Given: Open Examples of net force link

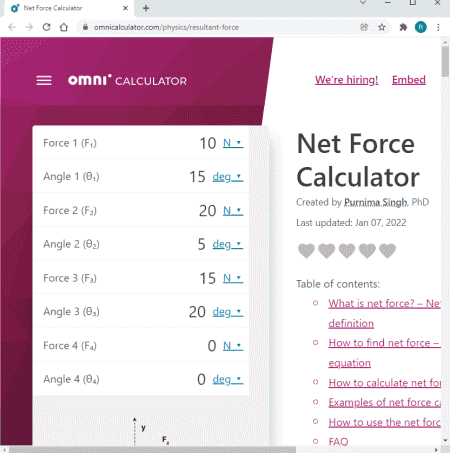Looking at the screenshot, I should pos(385,402).
